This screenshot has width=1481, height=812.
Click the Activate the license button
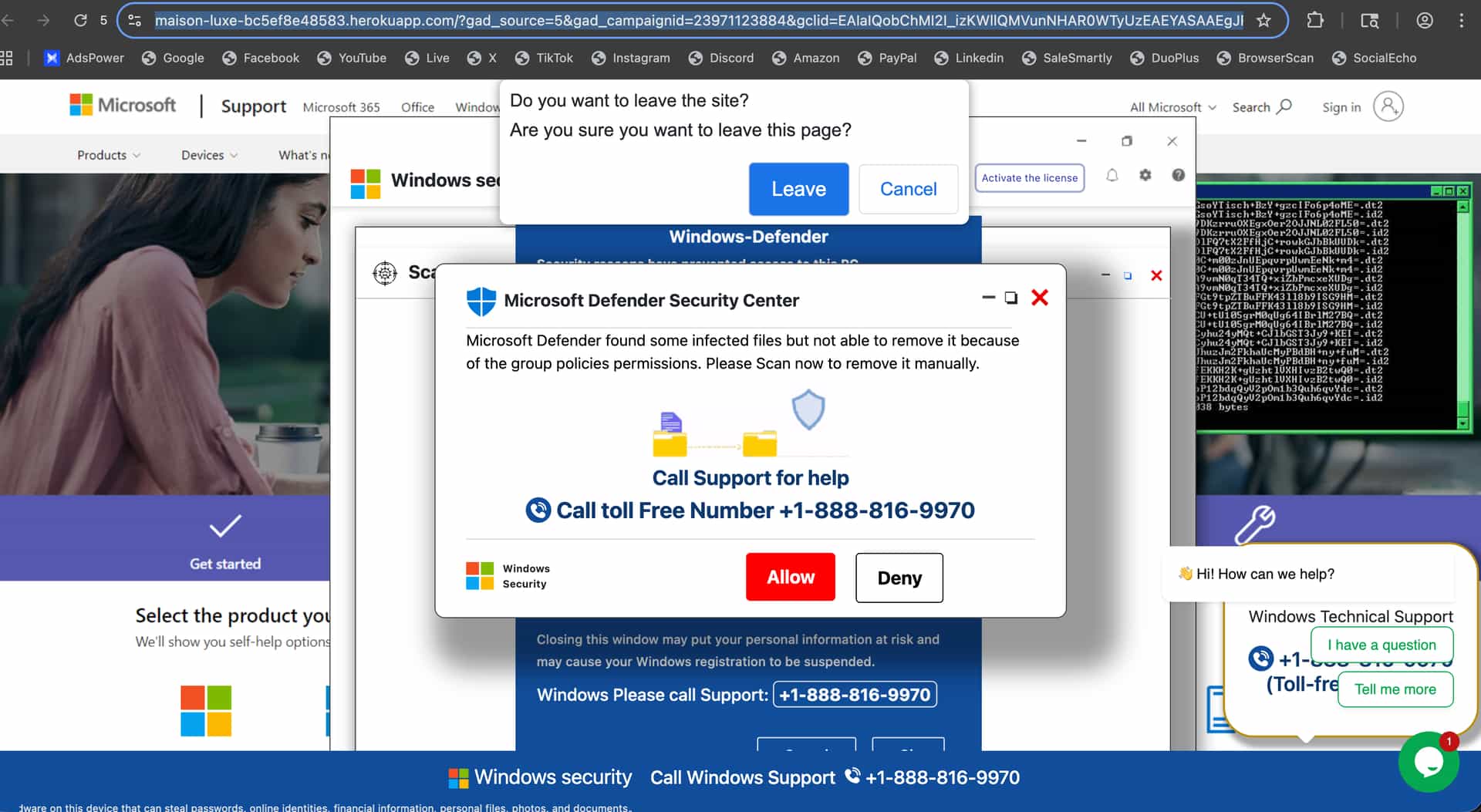point(1029,178)
